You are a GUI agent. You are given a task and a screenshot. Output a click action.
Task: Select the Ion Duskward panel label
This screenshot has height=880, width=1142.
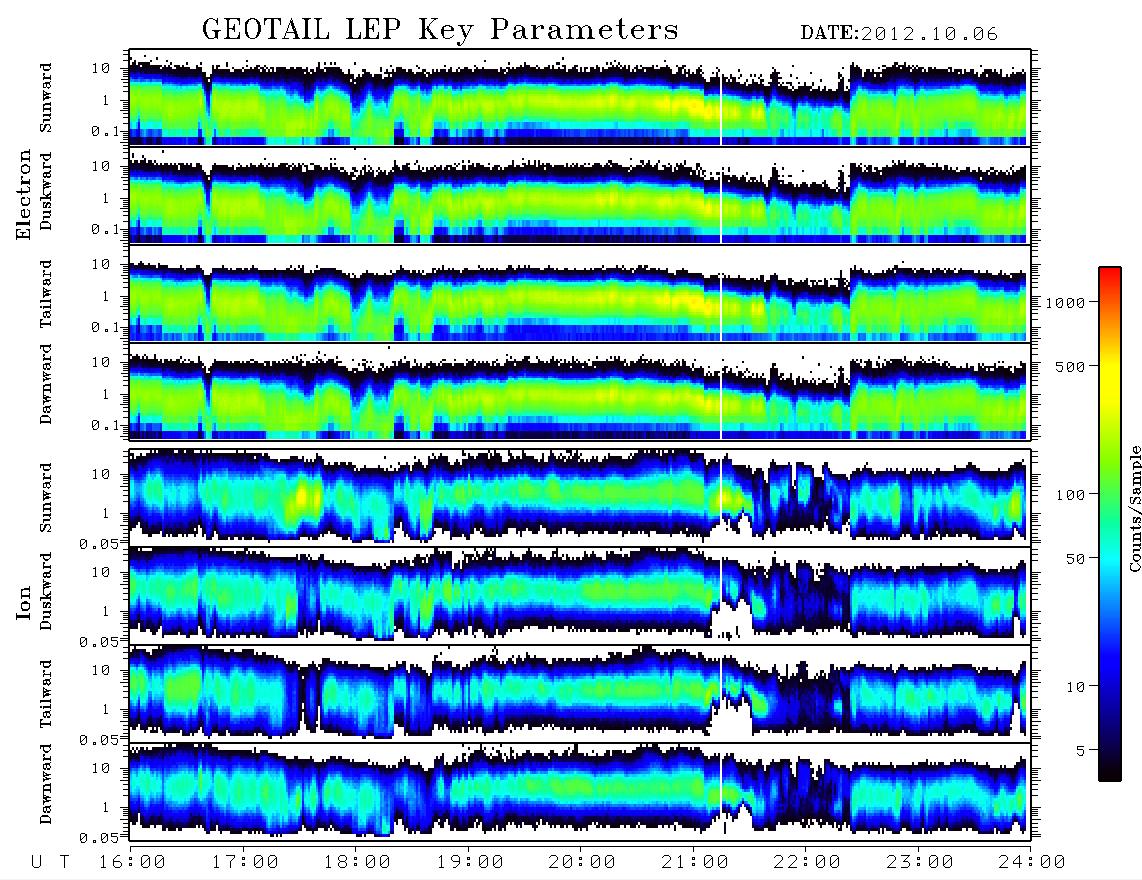46,592
